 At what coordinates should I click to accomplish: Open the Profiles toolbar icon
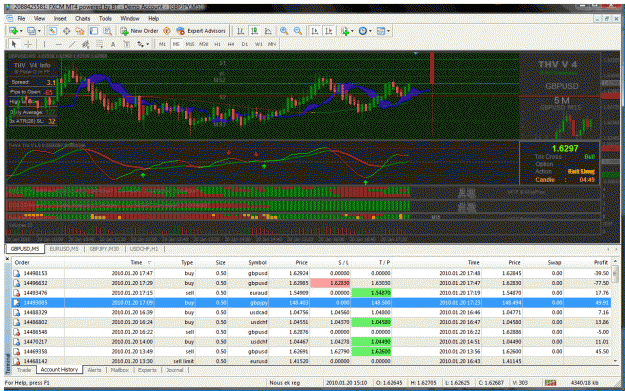coord(31,31)
